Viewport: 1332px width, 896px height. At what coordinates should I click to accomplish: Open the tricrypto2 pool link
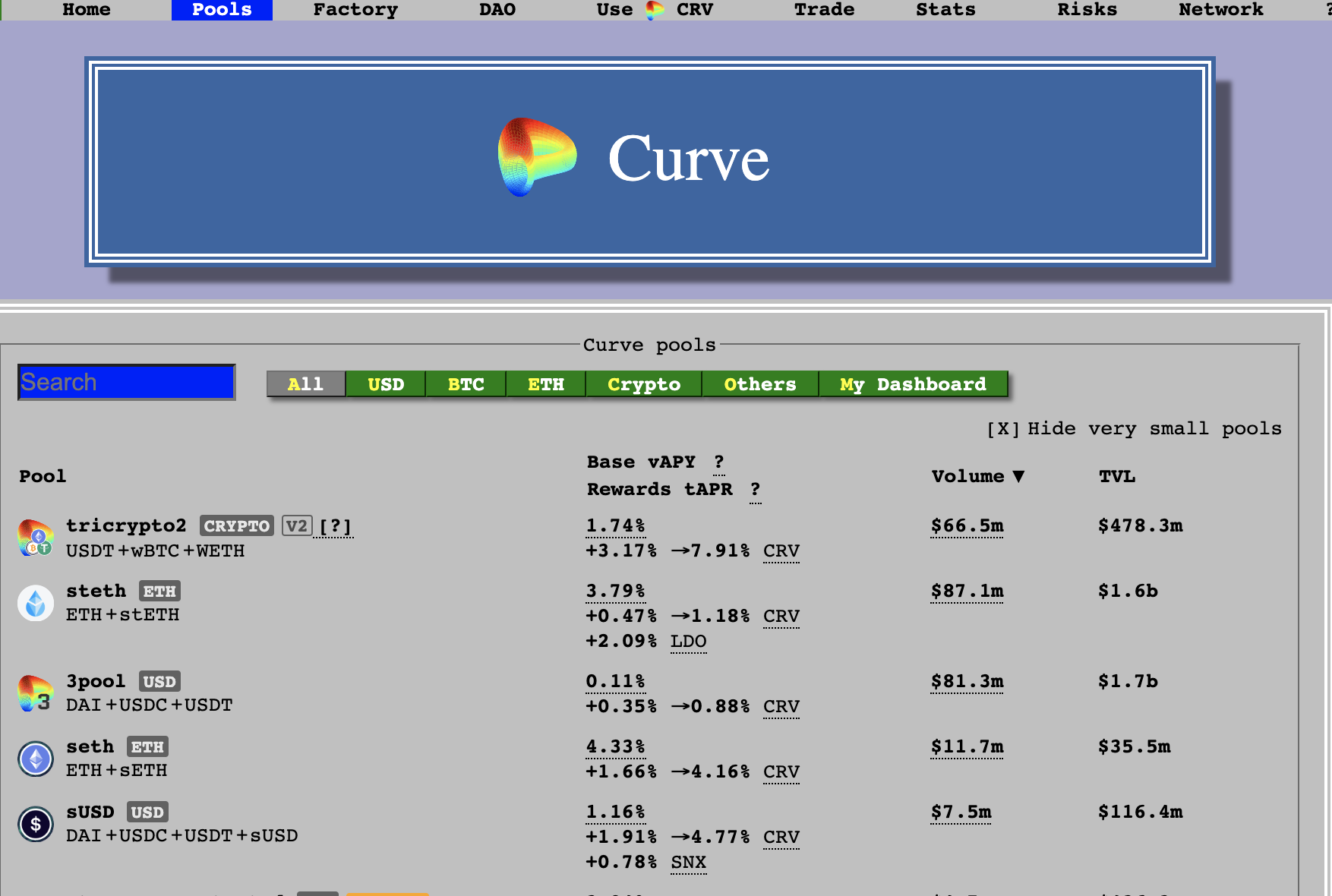(x=126, y=525)
